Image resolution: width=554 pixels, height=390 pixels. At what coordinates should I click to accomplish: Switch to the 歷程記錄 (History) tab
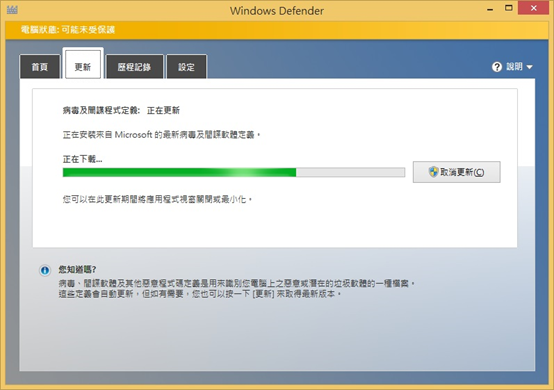click(x=134, y=66)
